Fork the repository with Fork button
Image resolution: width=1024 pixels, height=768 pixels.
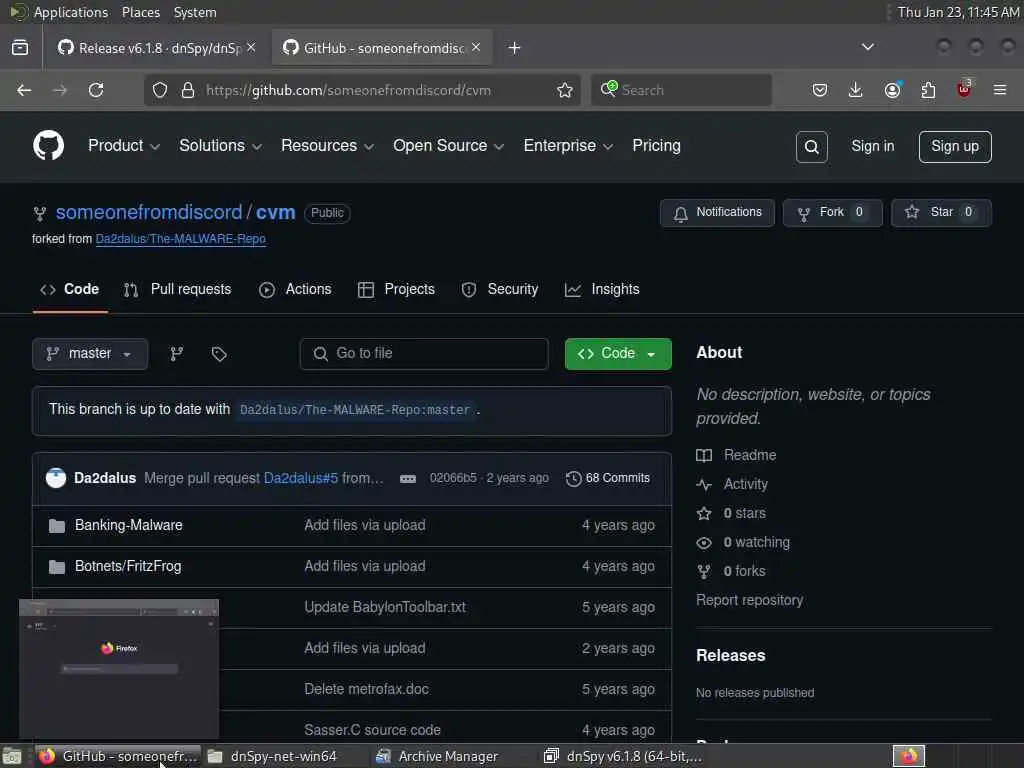click(832, 213)
